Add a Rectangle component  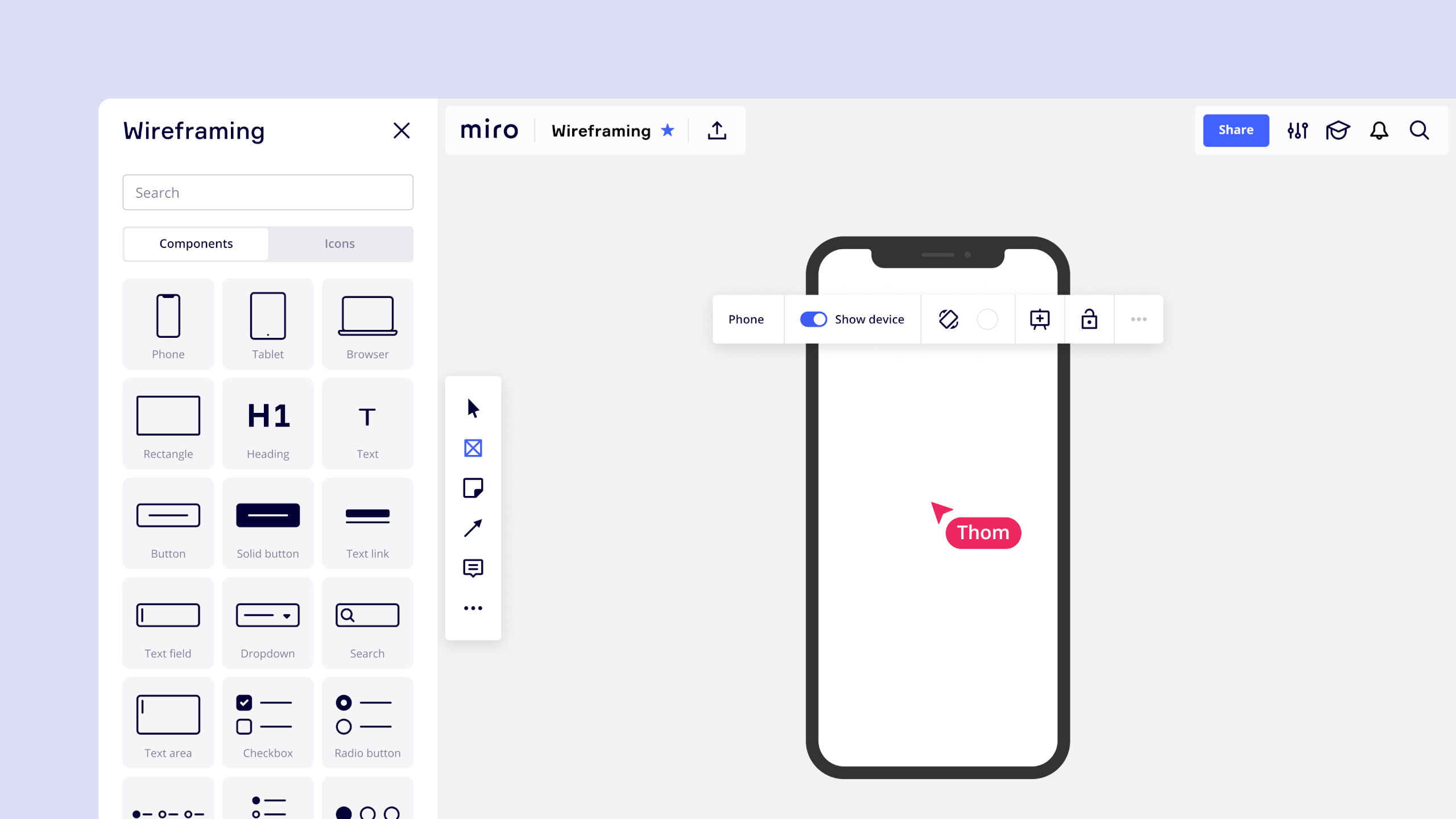[x=168, y=423]
